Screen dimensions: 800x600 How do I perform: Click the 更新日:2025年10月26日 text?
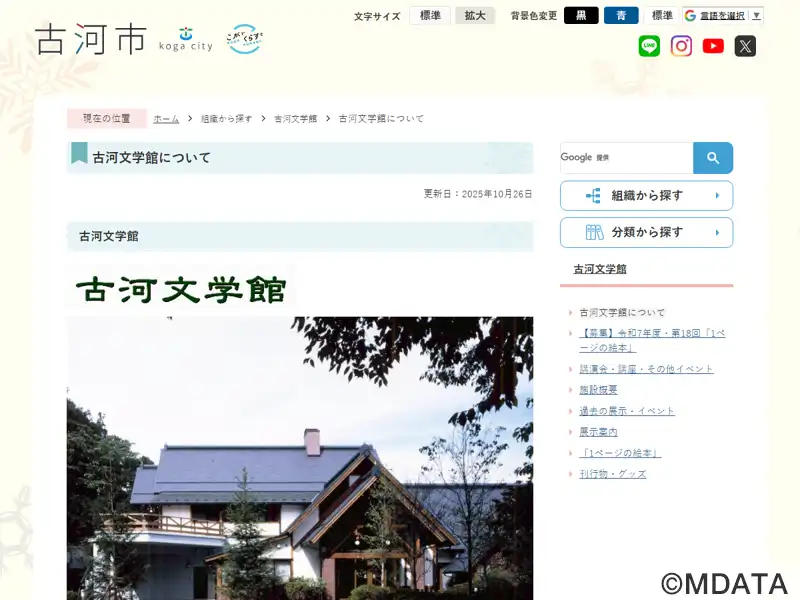click(x=478, y=194)
